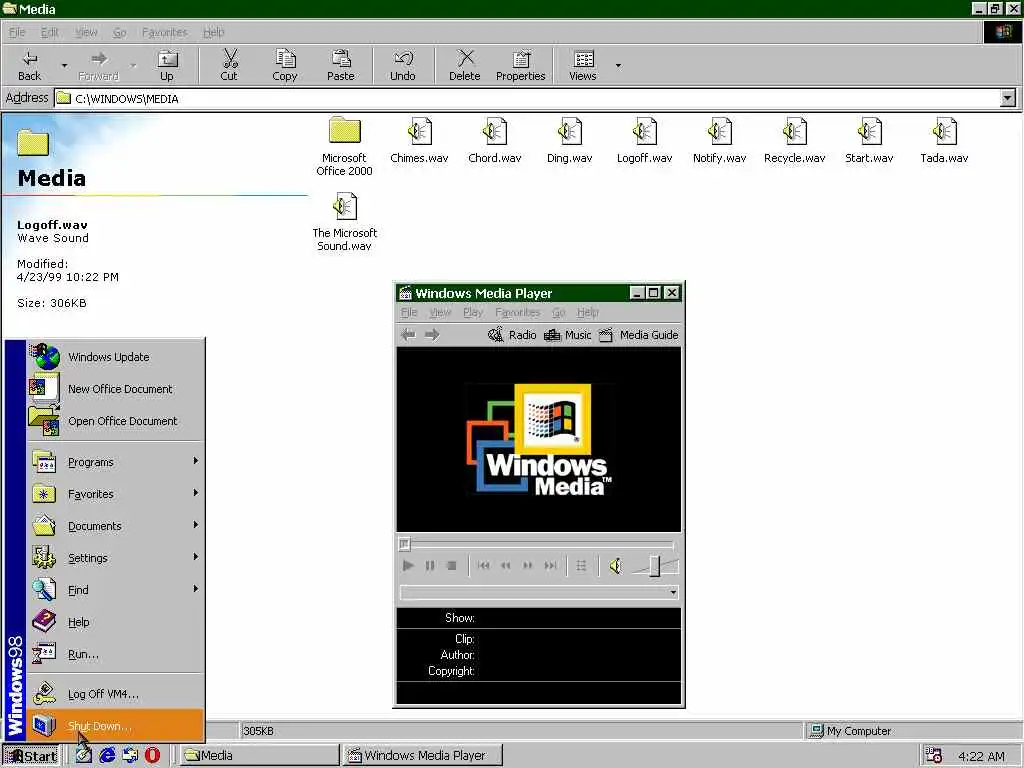1024x768 pixels.
Task: Click the Play button in Media Player
Action: pos(408,566)
